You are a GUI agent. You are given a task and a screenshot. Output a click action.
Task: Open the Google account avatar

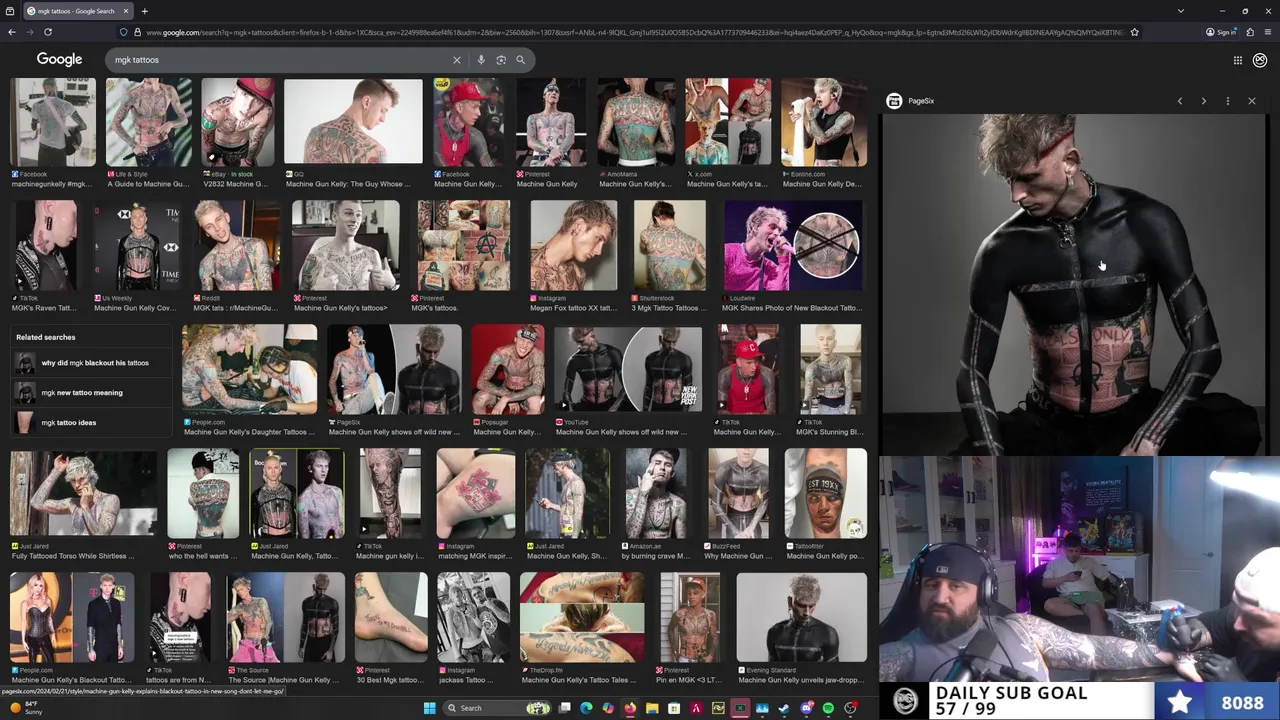(x=1260, y=60)
